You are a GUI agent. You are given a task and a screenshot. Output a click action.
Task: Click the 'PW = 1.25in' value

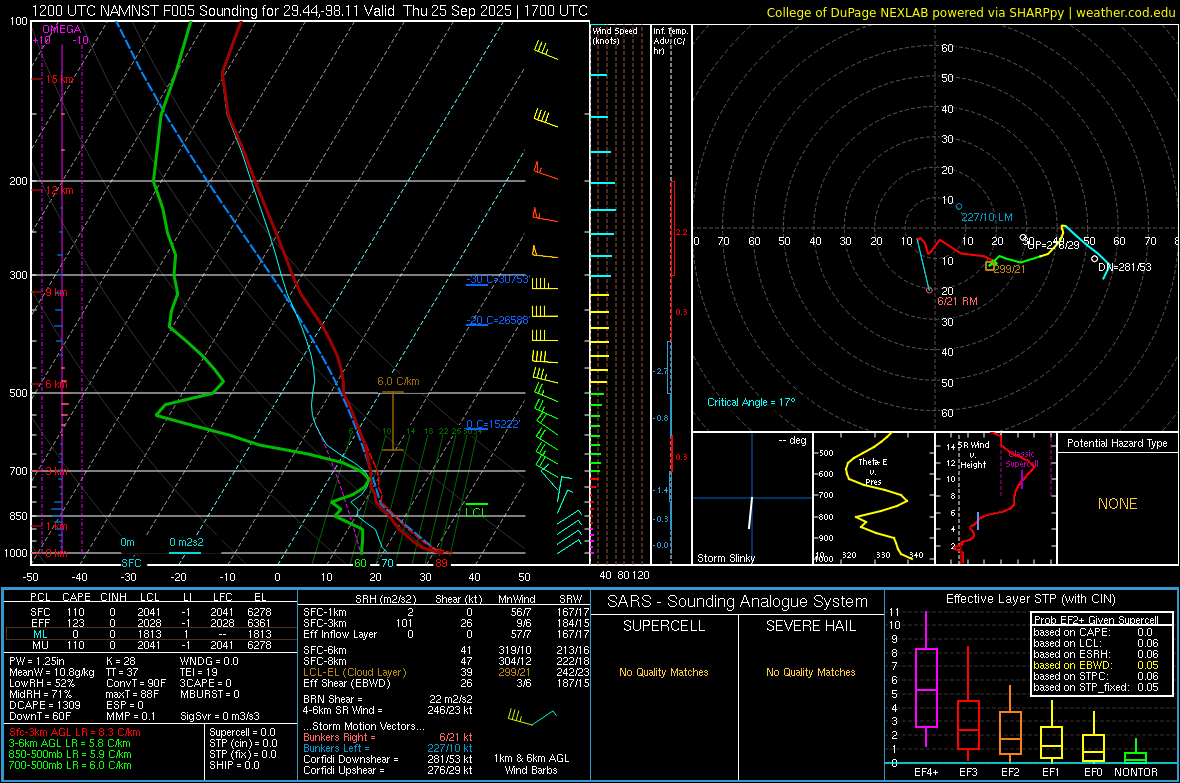37,661
